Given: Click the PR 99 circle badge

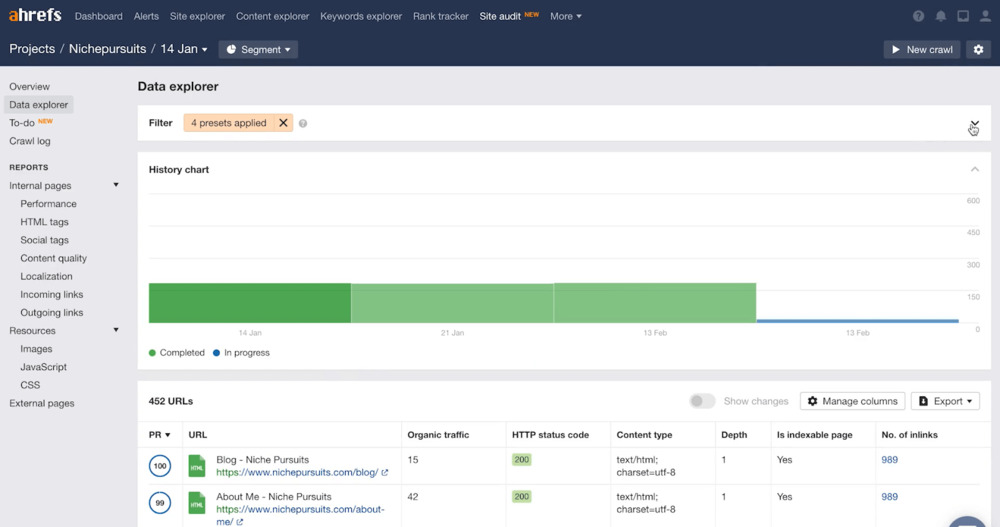Looking at the screenshot, I should [160, 503].
